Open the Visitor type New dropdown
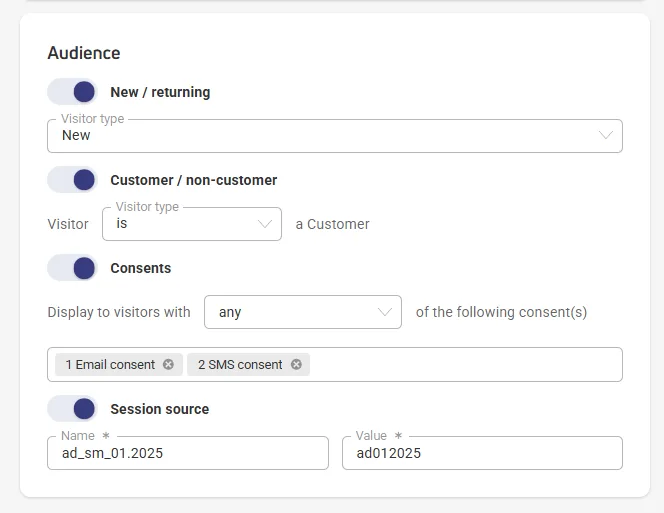The width and height of the screenshot is (664, 513). (x=335, y=136)
